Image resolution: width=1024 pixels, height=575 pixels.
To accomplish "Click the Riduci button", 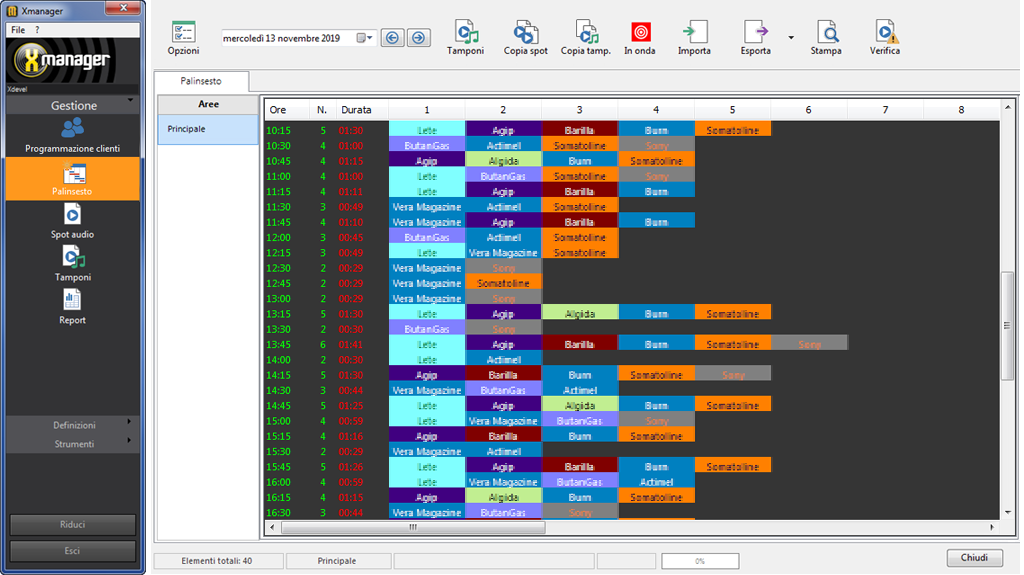I will [72, 525].
